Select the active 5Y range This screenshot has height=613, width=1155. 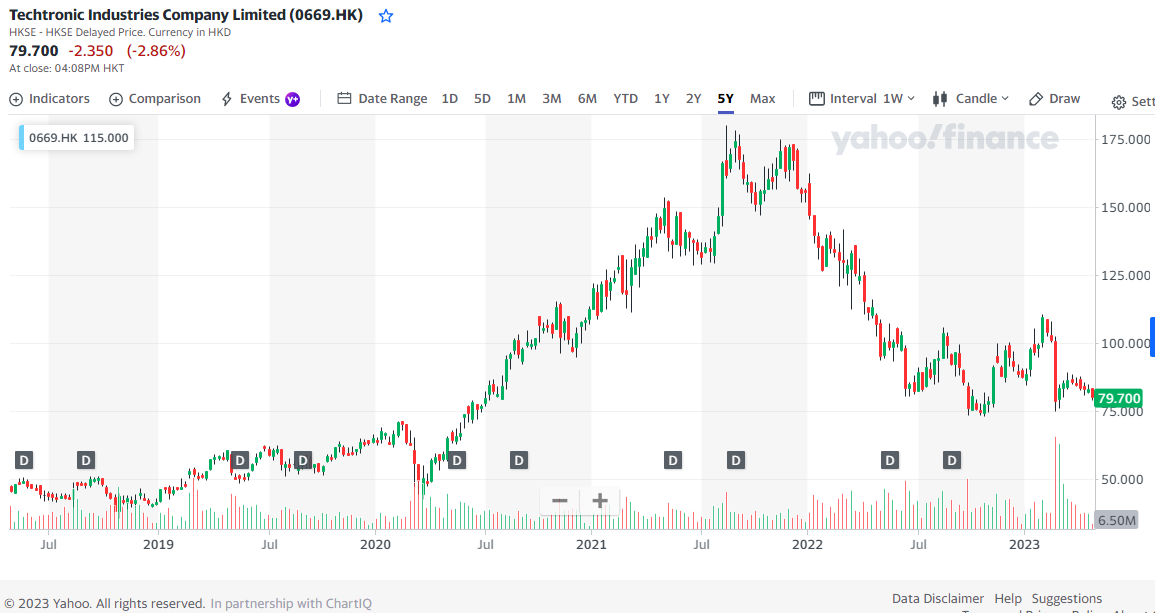pos(726,99)
